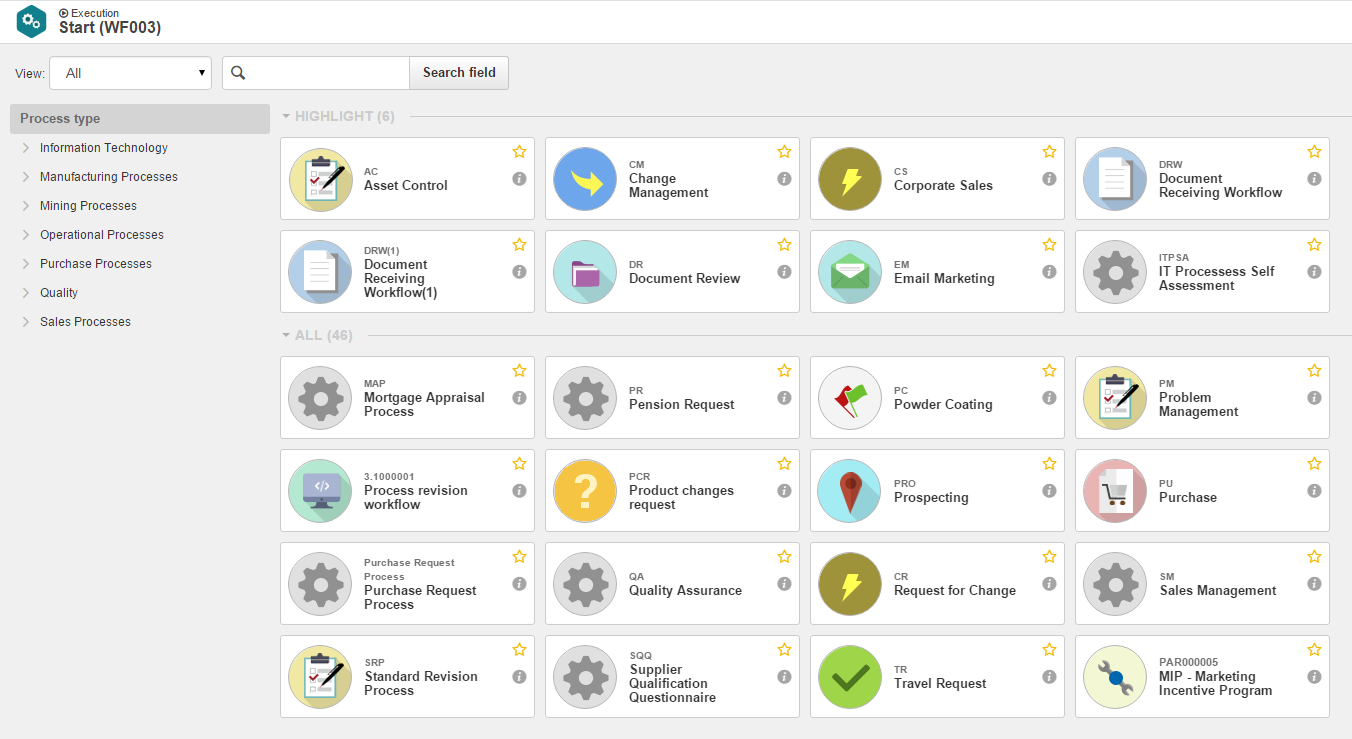Screen dimensions: 1352x739
Task: Click the Email Marketing envelope icon
Action: click(x=851, y=272)
